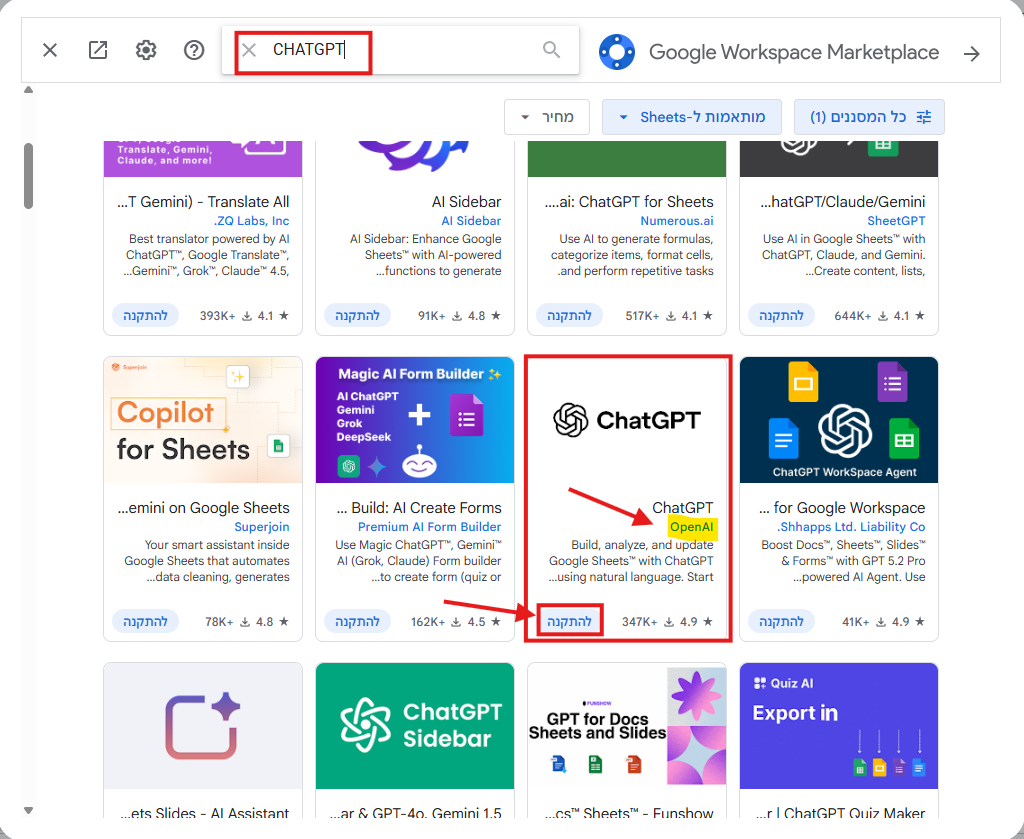Open the 'ChatGPT' card title text
Screen dimensions: 1024x839
682,508
